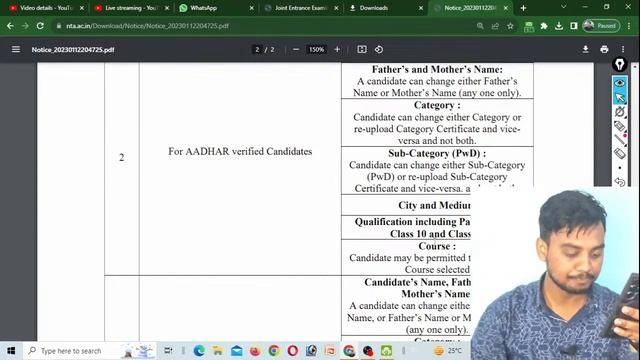640x360 pixels.
Task: Undo last annotation with the arrow icon
Action: [x=620, y=182]
